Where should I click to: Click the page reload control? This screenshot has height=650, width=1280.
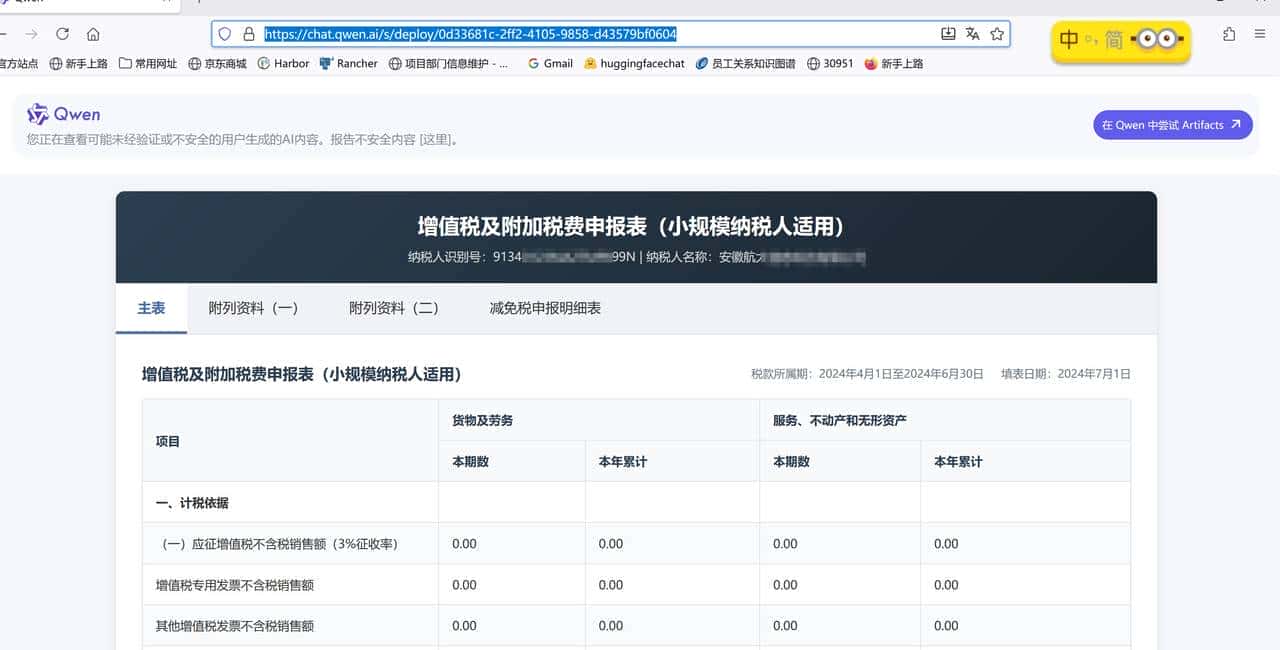click(x=62, y=33)
